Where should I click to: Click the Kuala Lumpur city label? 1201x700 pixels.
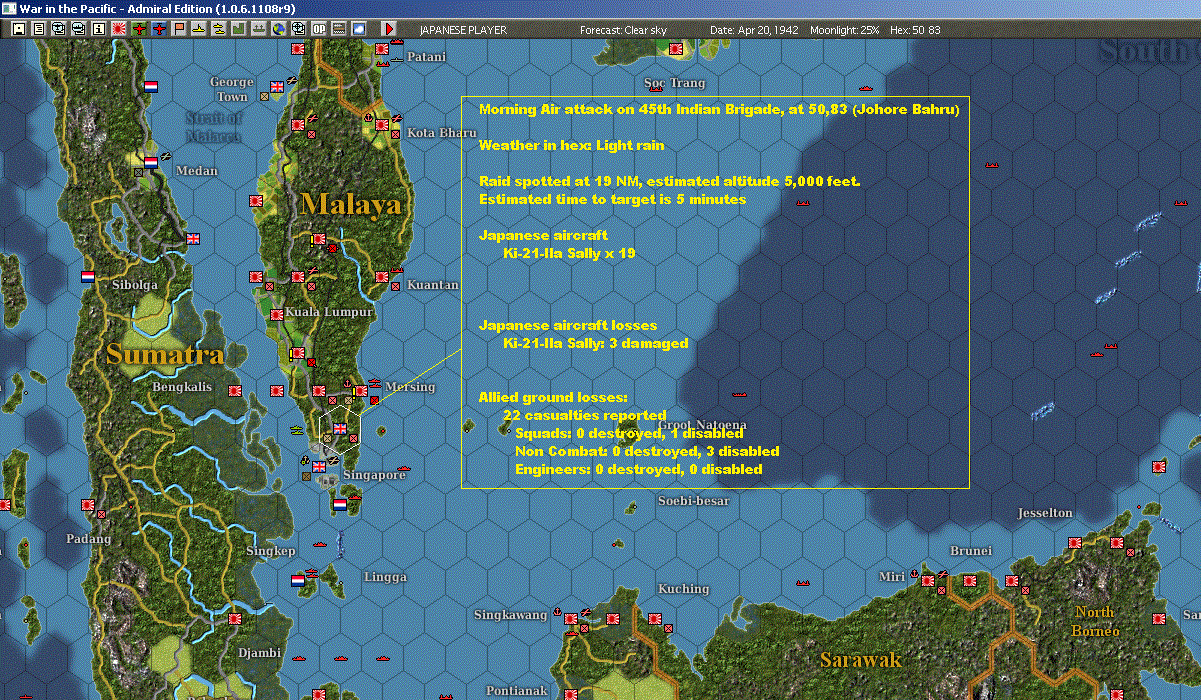[x=329, y=312]
